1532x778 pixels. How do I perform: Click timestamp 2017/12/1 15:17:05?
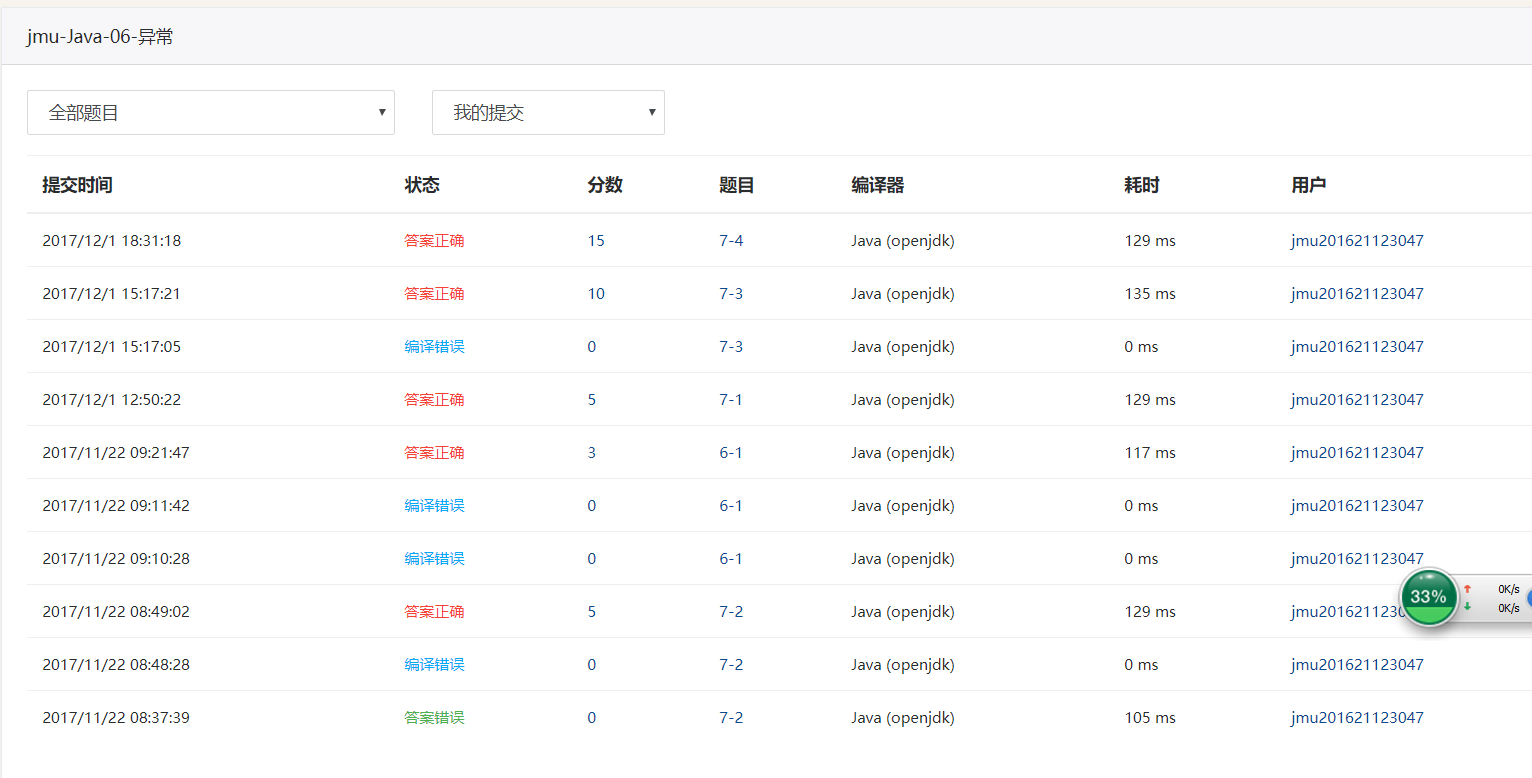[111, 347]
